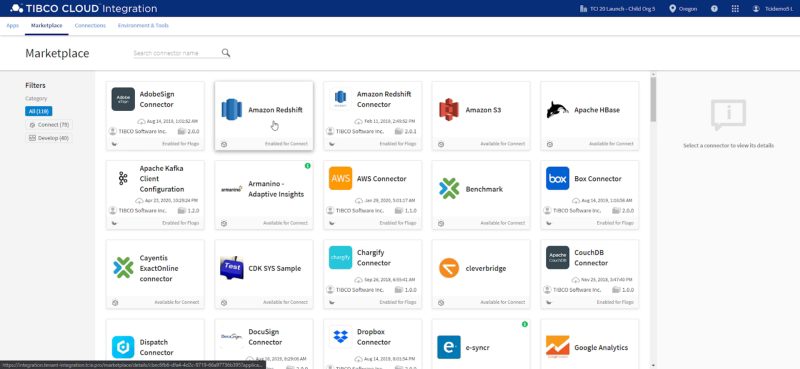Open the apps grid icon in header
The image size is (800, 369).
[x=735, y=9]
